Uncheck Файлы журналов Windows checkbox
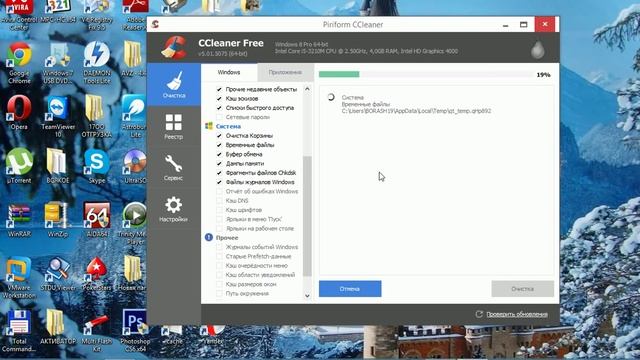The width and height of the screenshot is (640, 360). pos(219,182)
